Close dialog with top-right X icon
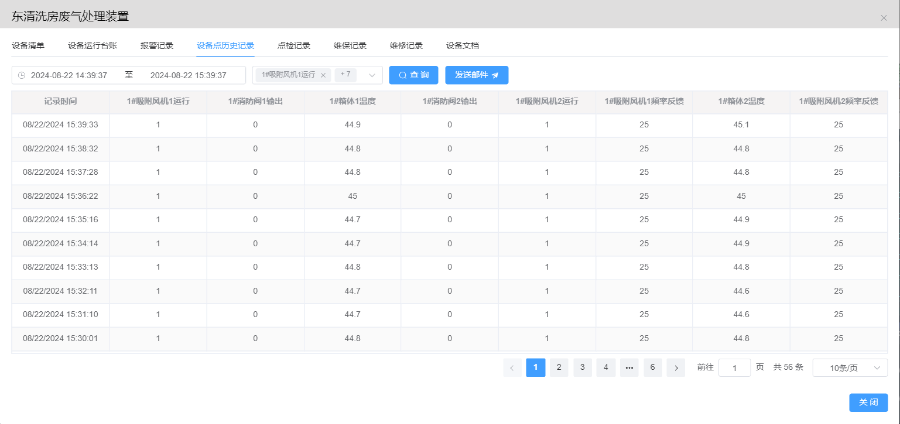This screenshot has width=900, height=424. (883, 18)
